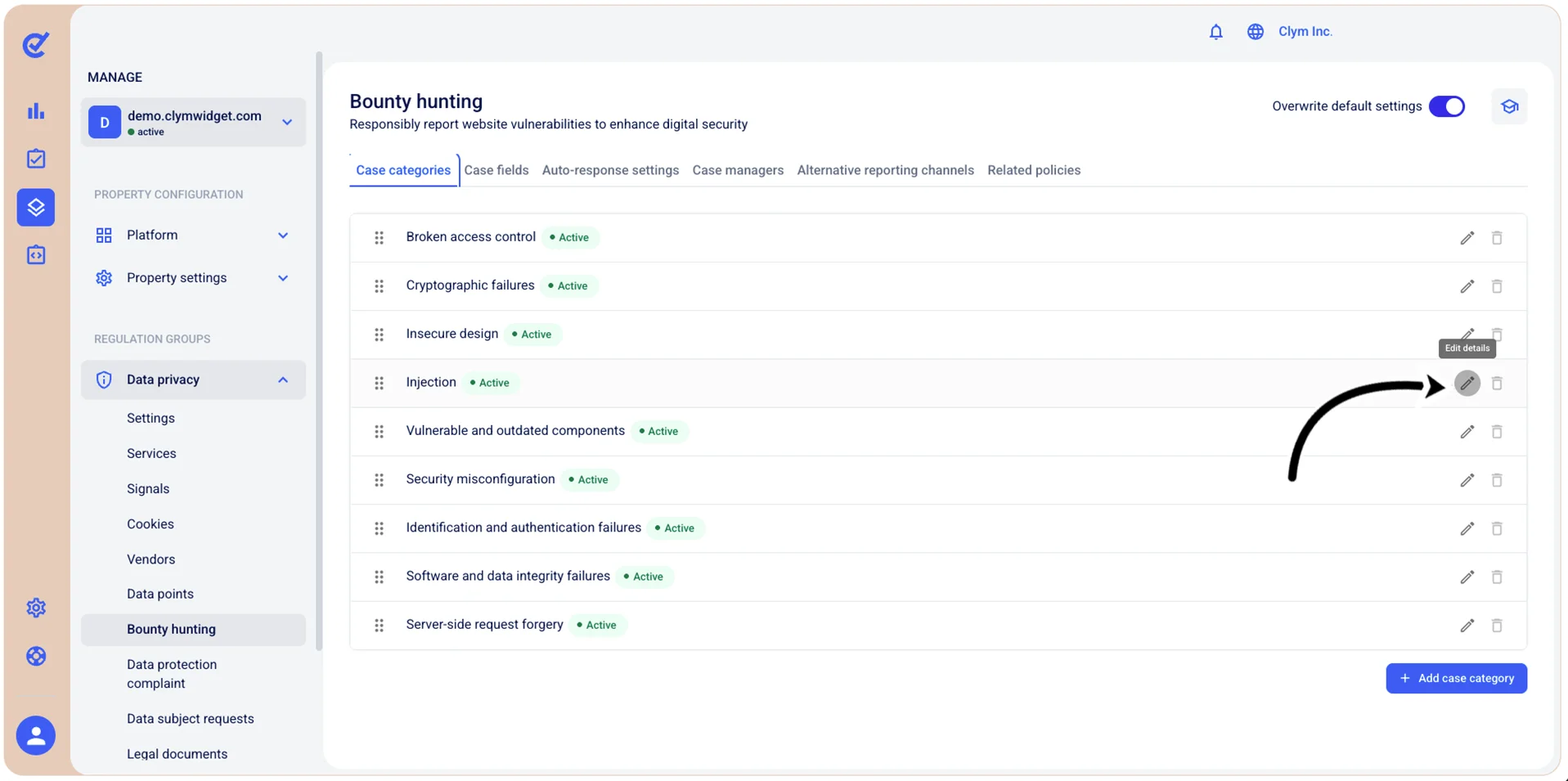
Task: Grab drag handle of Insecure design row
Action: tap(379, 334)
